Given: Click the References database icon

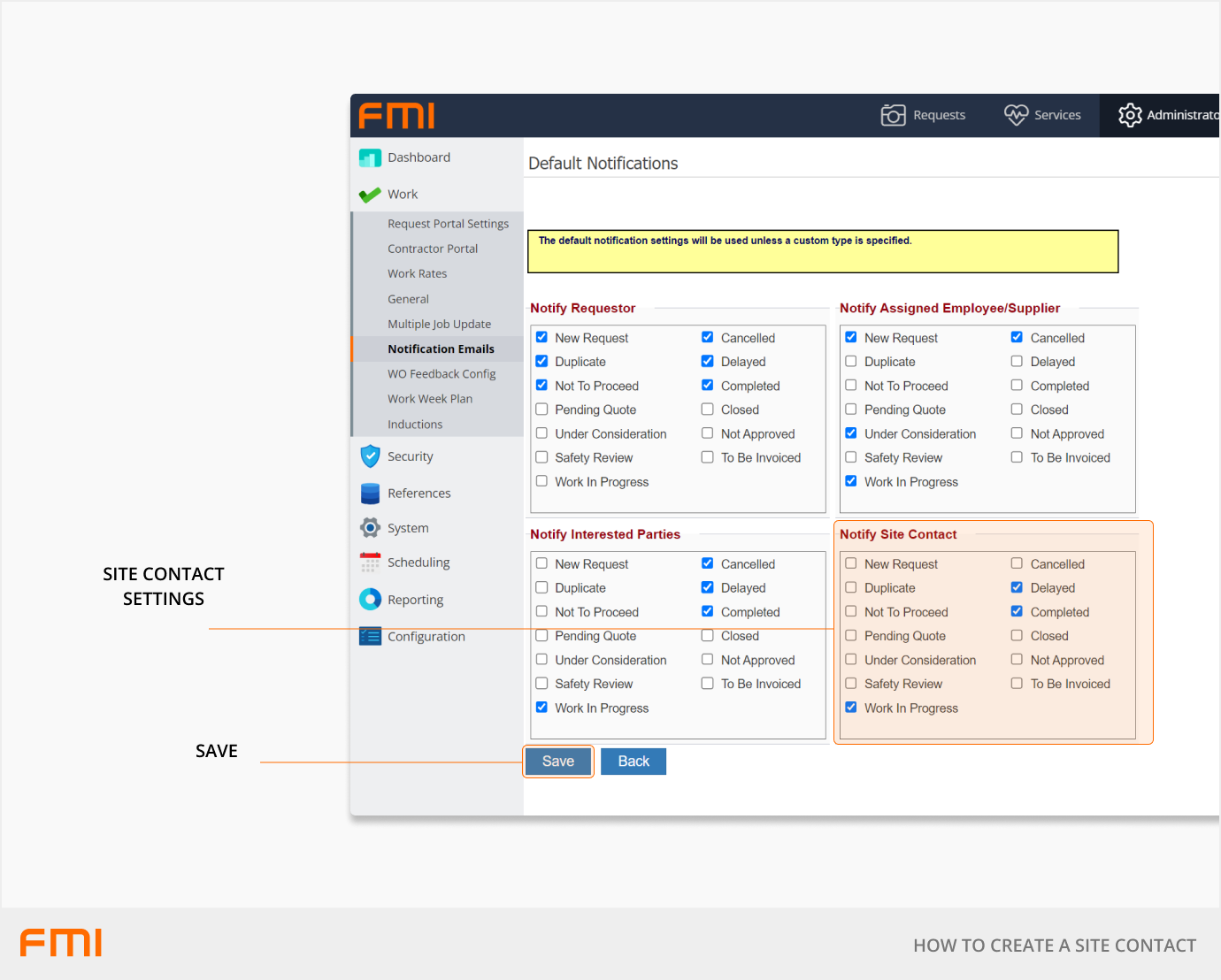Looking at the screenshot, I should (x=370, y=494).
